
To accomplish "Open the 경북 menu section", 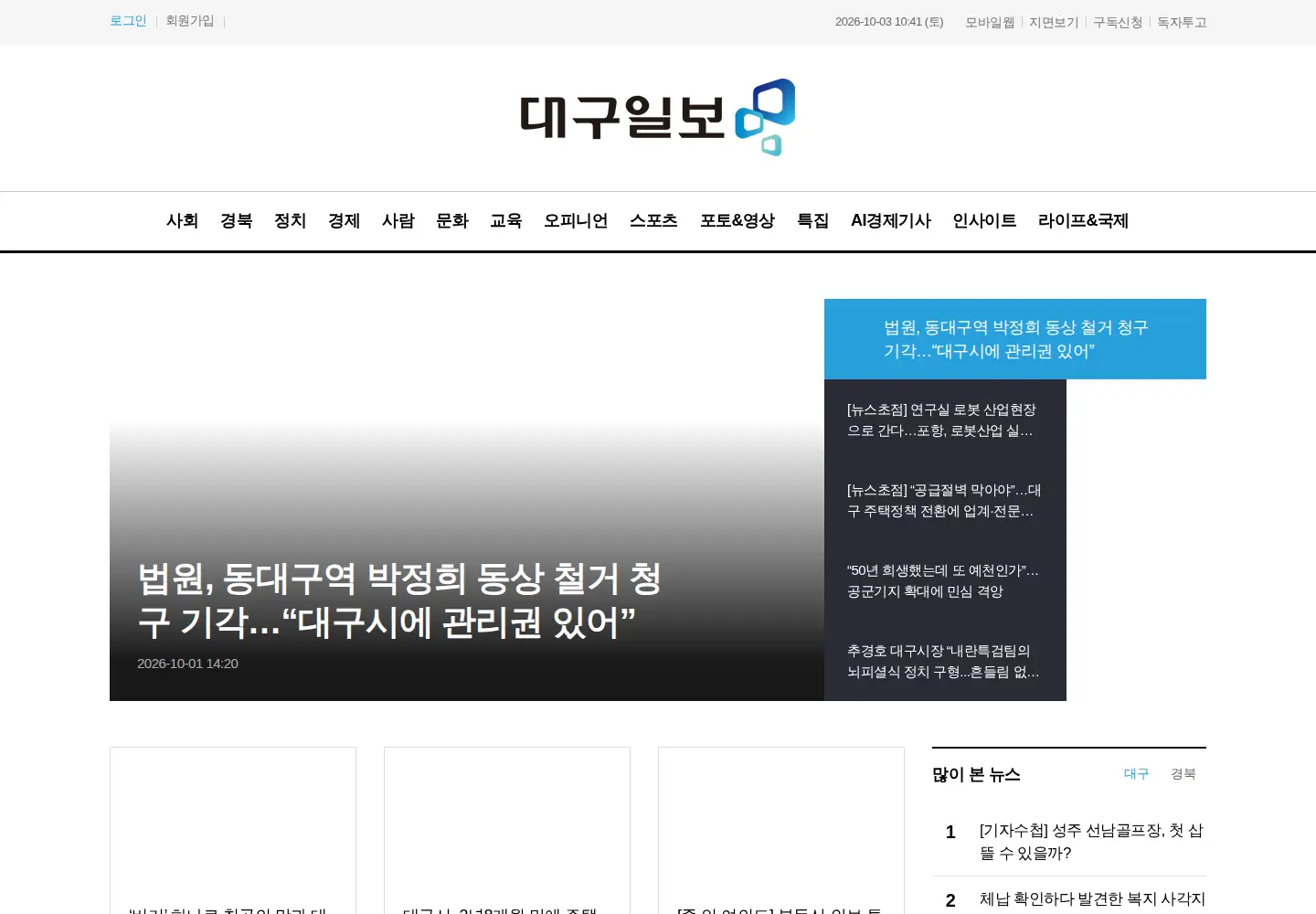I will [236, 221].
